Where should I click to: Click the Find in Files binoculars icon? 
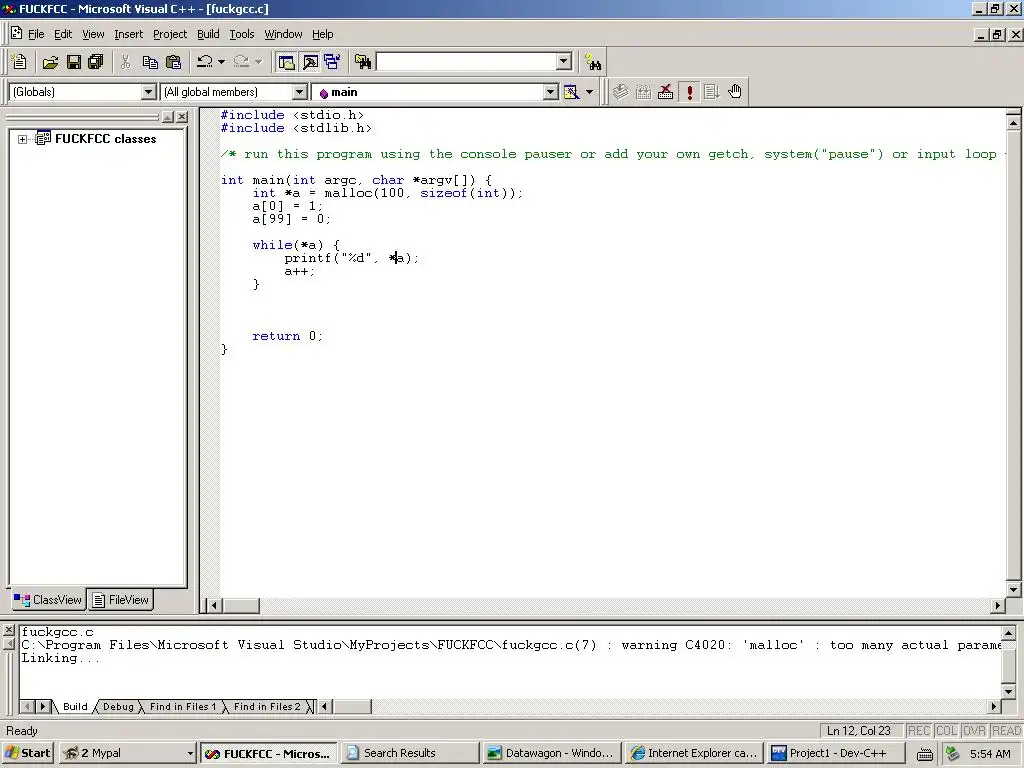(x=363, y=62)
